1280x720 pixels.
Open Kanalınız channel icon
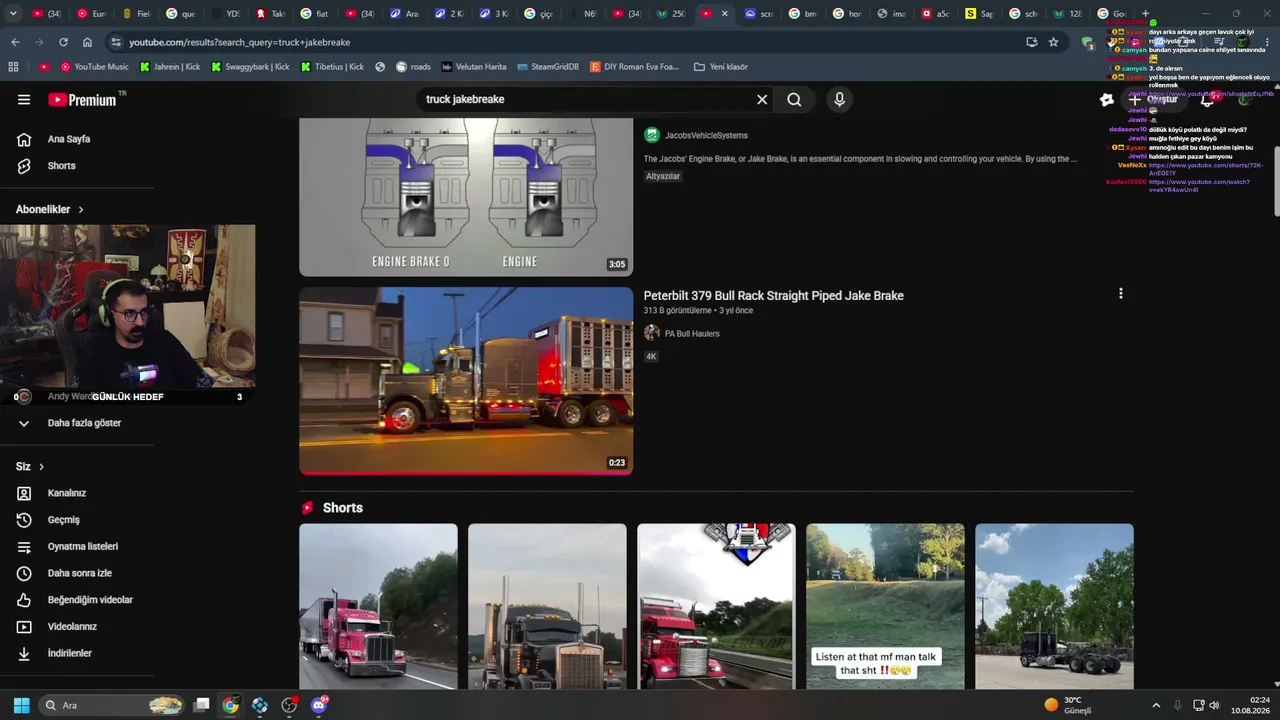(x=24, y=493)
